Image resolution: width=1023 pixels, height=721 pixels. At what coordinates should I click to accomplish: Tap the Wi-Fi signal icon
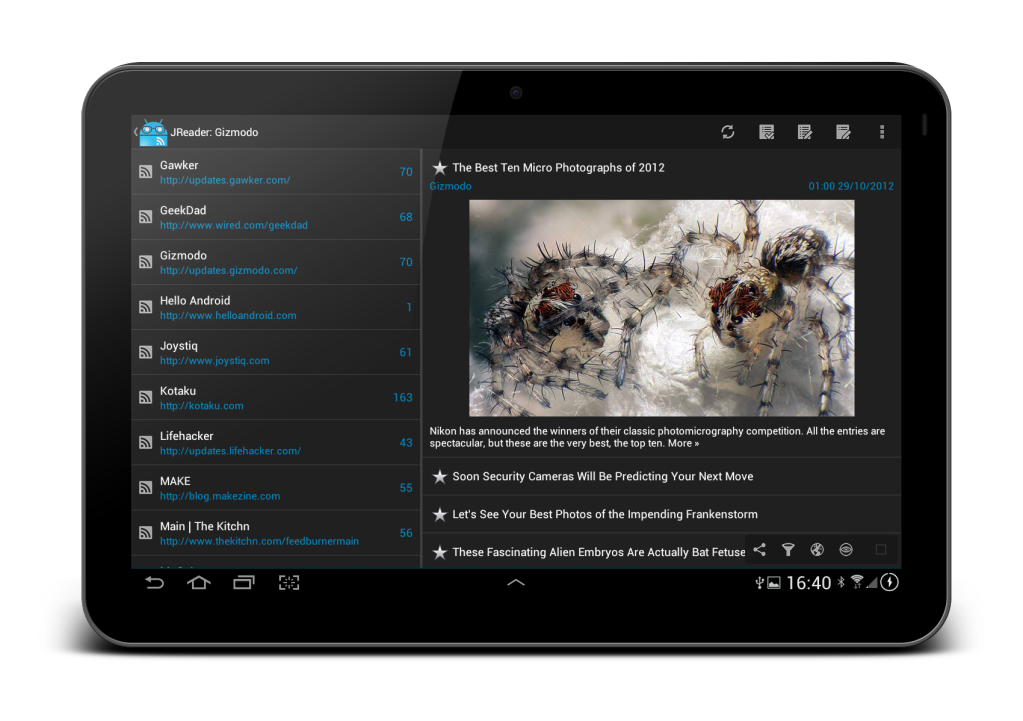[x=857, y=582]
